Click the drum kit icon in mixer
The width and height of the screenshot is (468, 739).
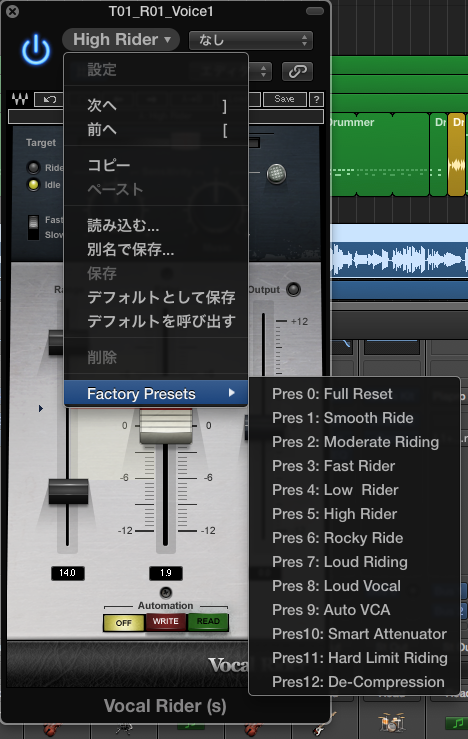click(x=392, y=722)
